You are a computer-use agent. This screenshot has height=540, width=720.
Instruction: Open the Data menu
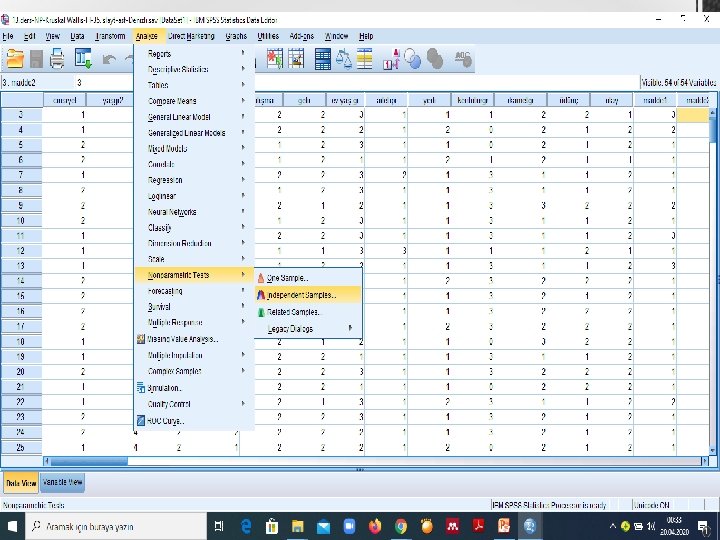77,36
